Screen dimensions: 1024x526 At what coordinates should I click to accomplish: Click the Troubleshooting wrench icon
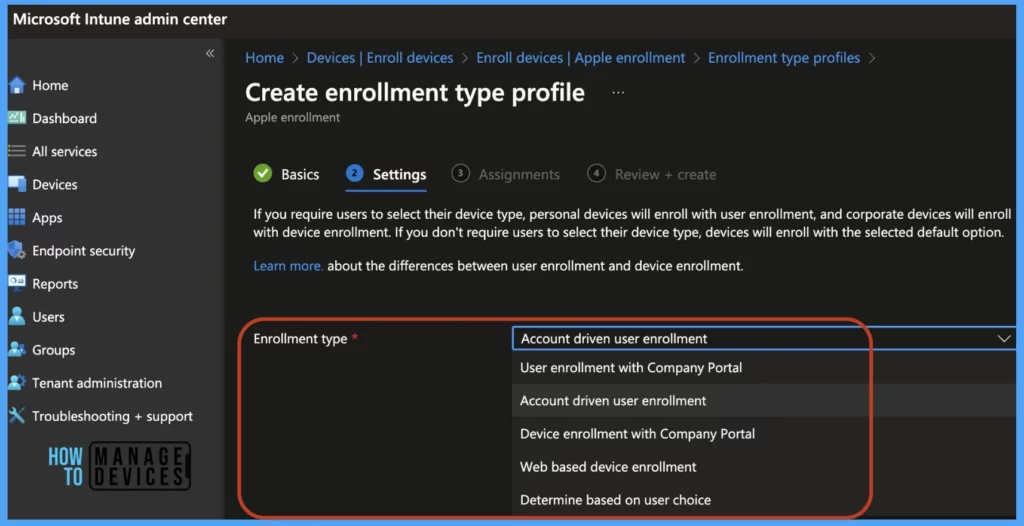tap(17, 416)
